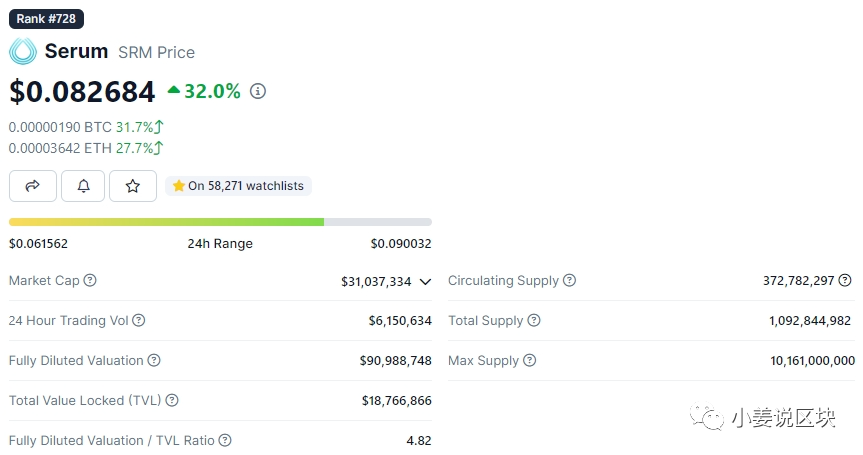Click the SRM Price label
Image resolution: width=863 pixels, height=455 pixels.
(156, 52)
